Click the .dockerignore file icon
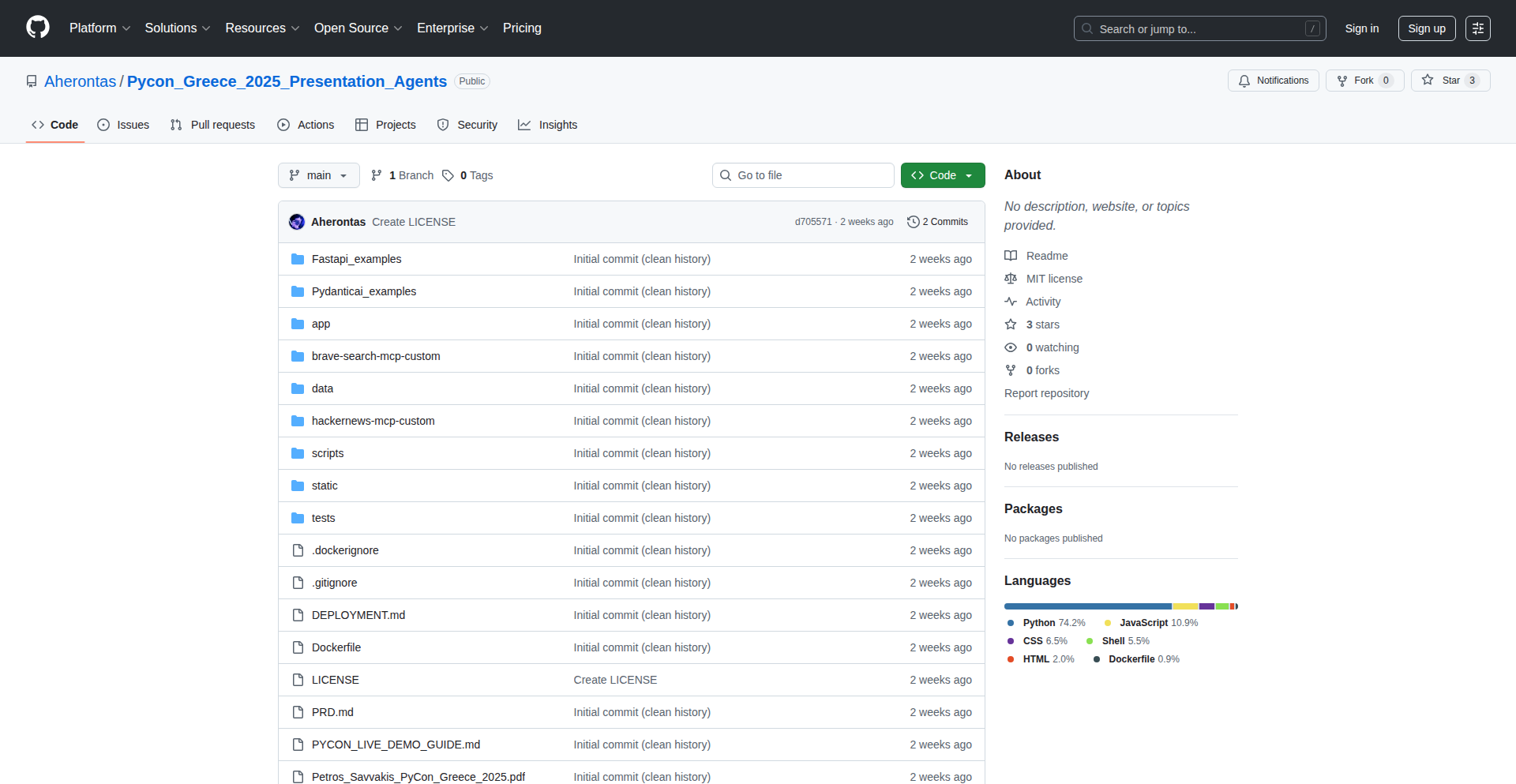 coord(298,550)
